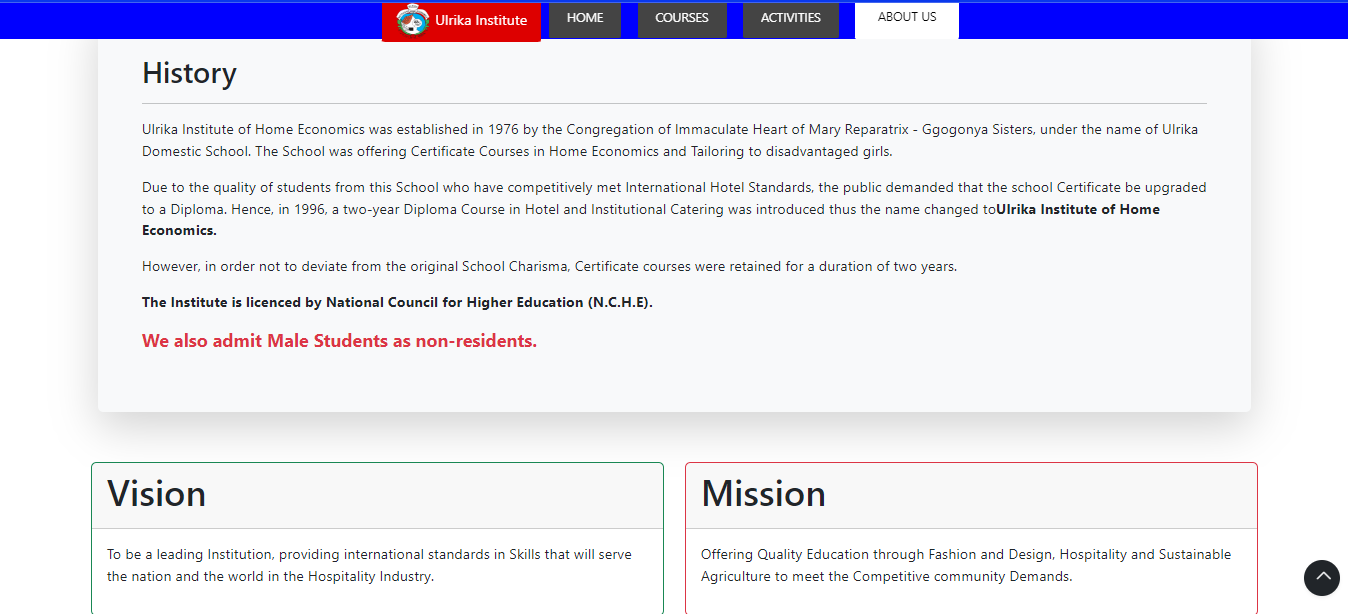Viewport: 1348px width, 614px height.
Task: Go to the COURSES page
Action: click(682, 19)
